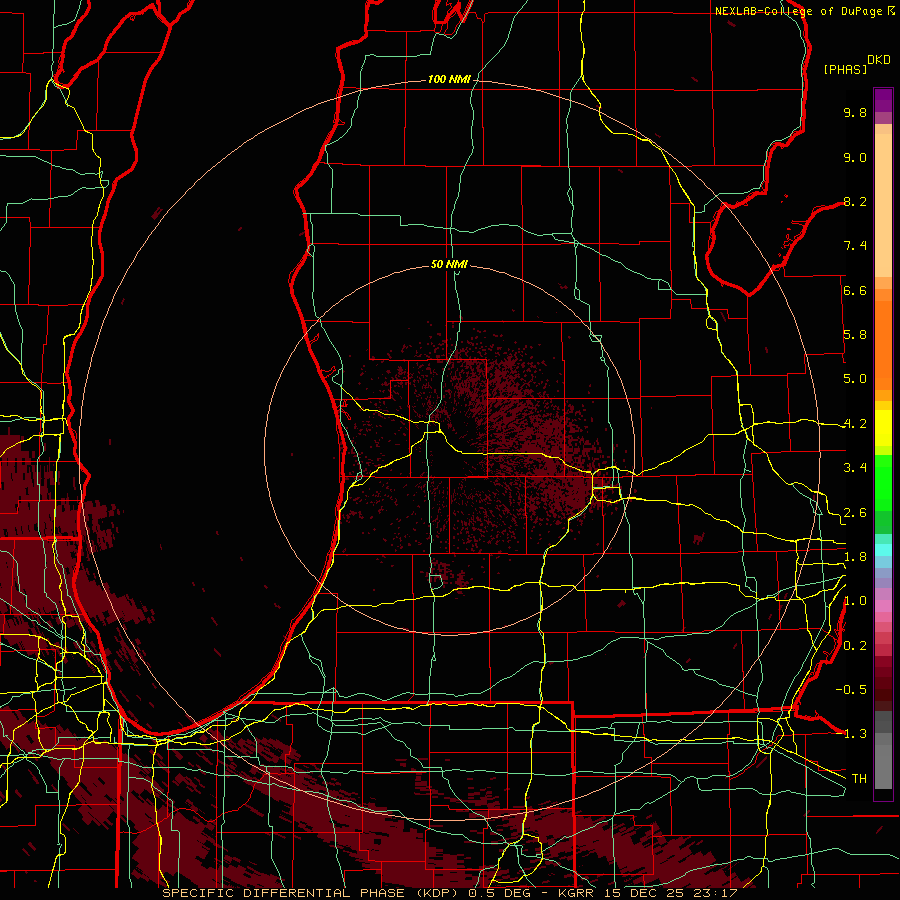Image resolution: width=900 pixels, height=900 pixels.
Task: Click the DKD label above the color scale
Action: pos(879,60)
